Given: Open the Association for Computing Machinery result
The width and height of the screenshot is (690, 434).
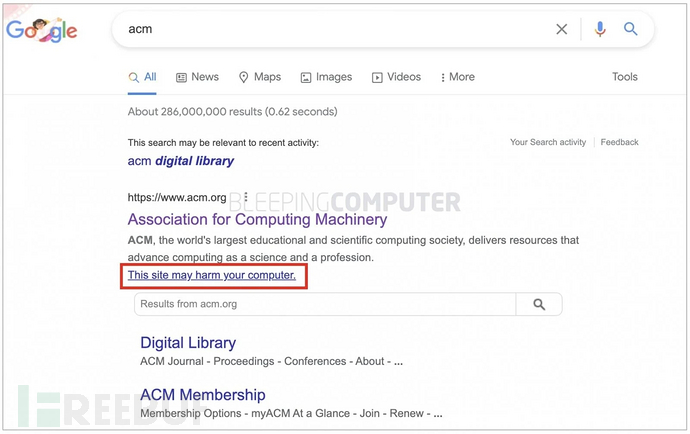Looking at the screenshot, I should 257,219.
